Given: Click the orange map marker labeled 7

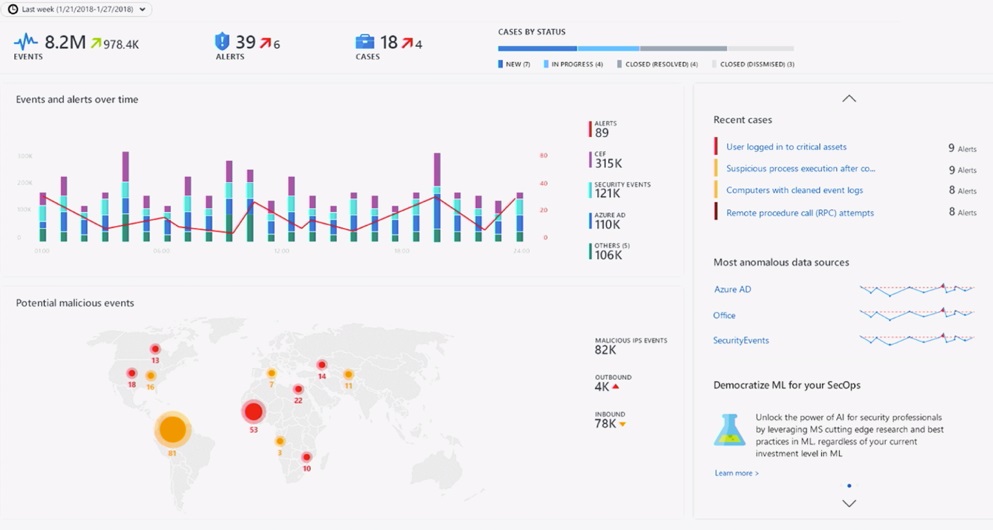Looking at the screenshot, I should [271, 374].
